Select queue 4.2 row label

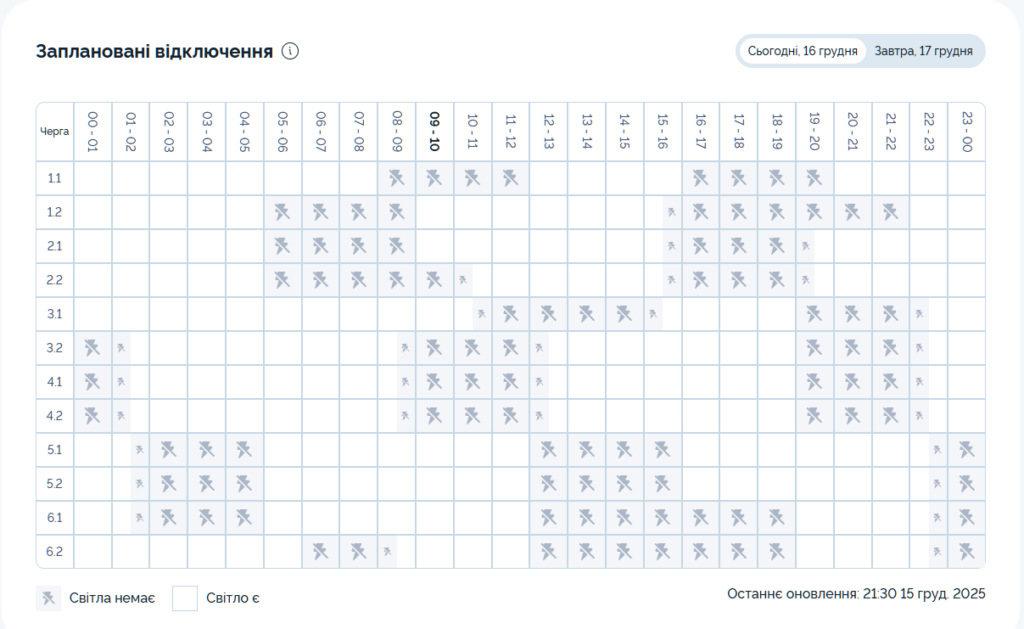tap(55, 416)
